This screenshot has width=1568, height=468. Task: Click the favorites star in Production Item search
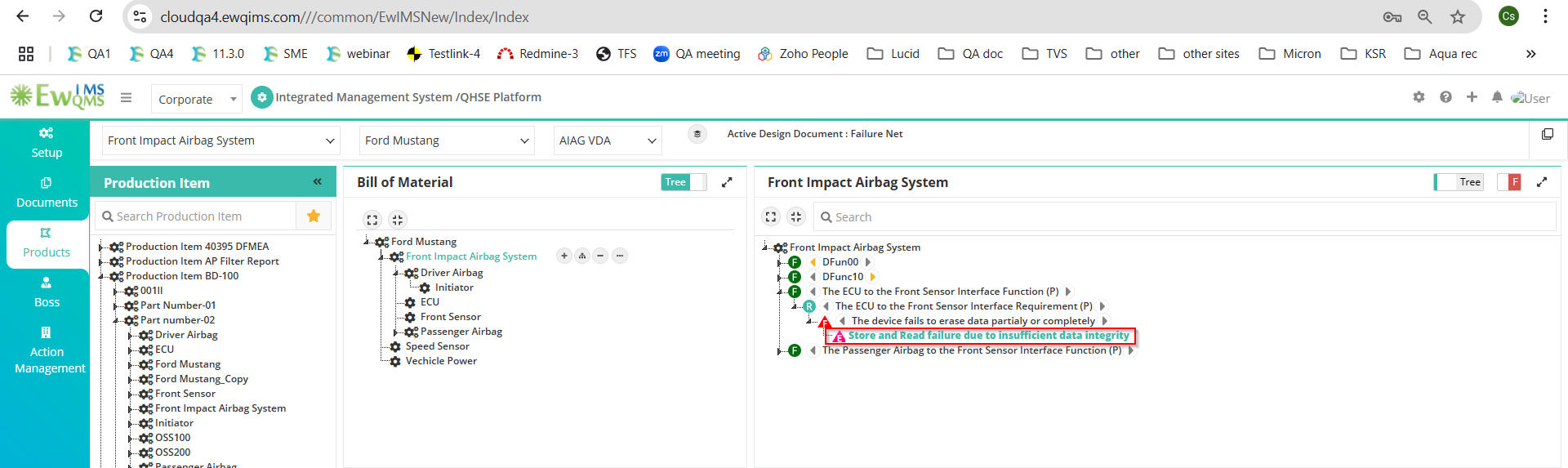click(314, 216)
